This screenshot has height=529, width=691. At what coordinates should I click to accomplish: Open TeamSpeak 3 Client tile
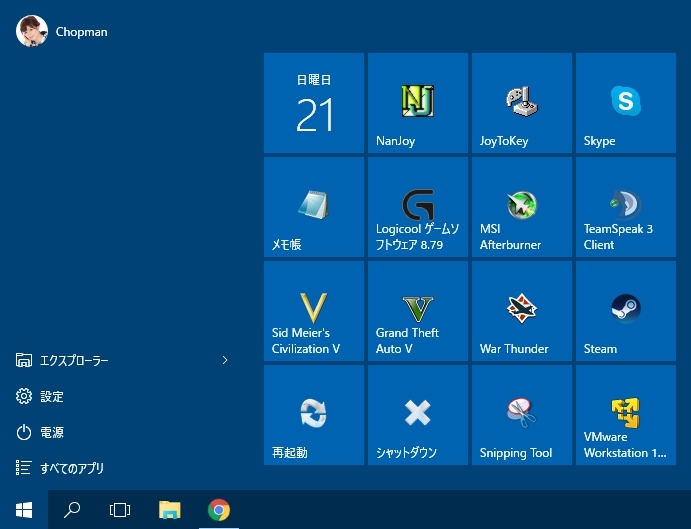tap(625, 207)
